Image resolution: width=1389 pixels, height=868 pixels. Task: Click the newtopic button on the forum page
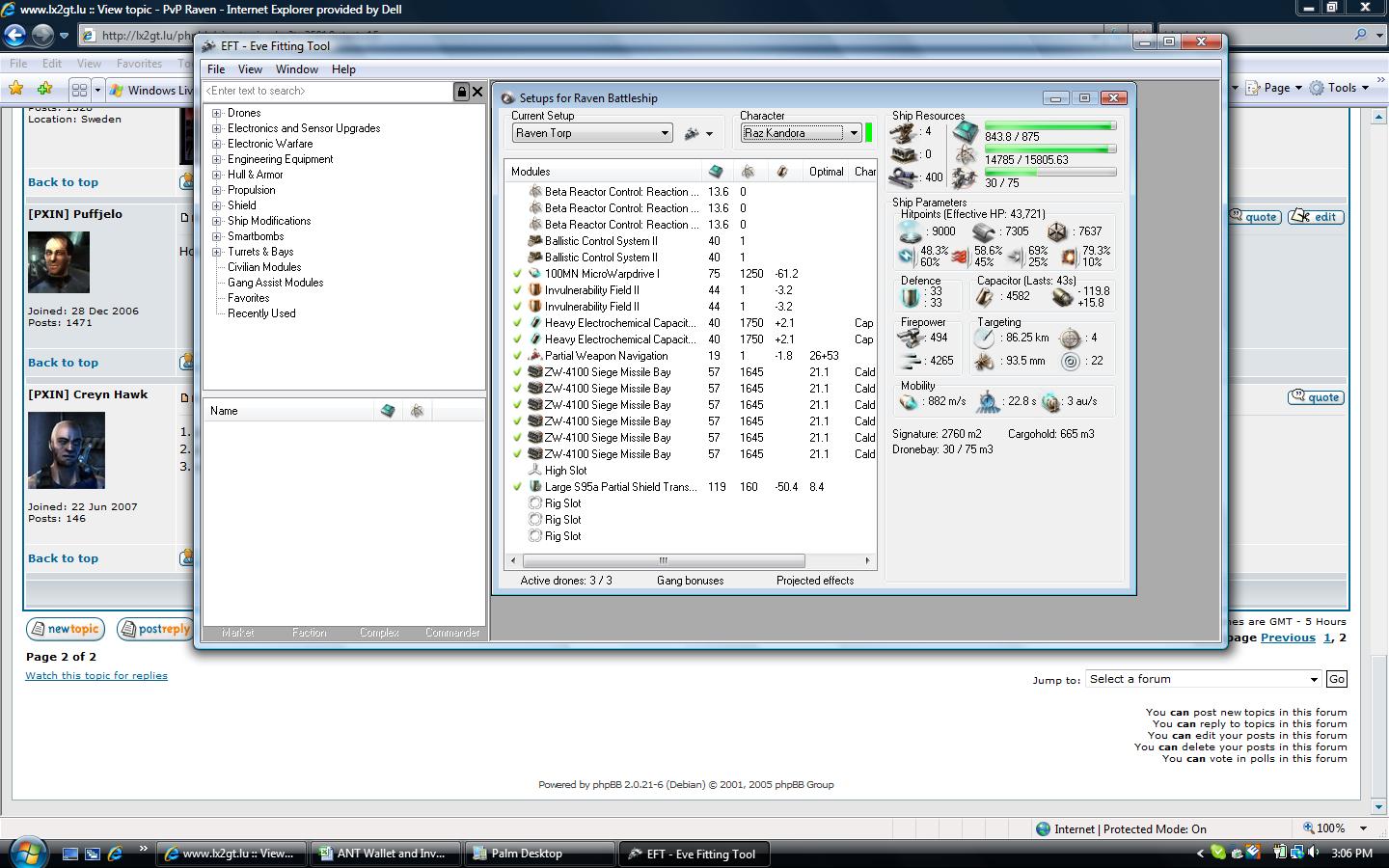coord(65,629)
